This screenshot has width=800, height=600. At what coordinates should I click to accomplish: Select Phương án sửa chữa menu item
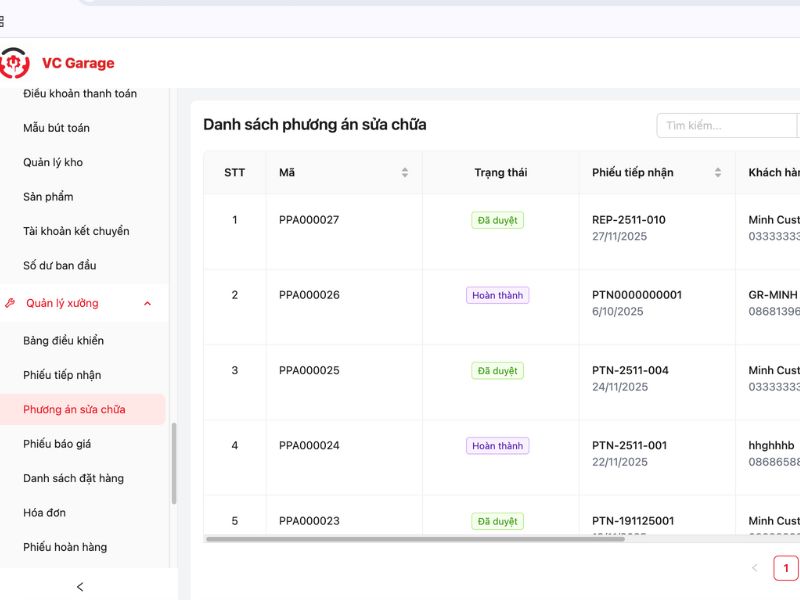pos(74,409)
